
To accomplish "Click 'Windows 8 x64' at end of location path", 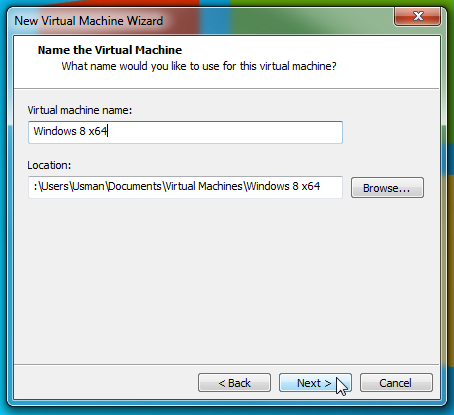I will [283, 186].
